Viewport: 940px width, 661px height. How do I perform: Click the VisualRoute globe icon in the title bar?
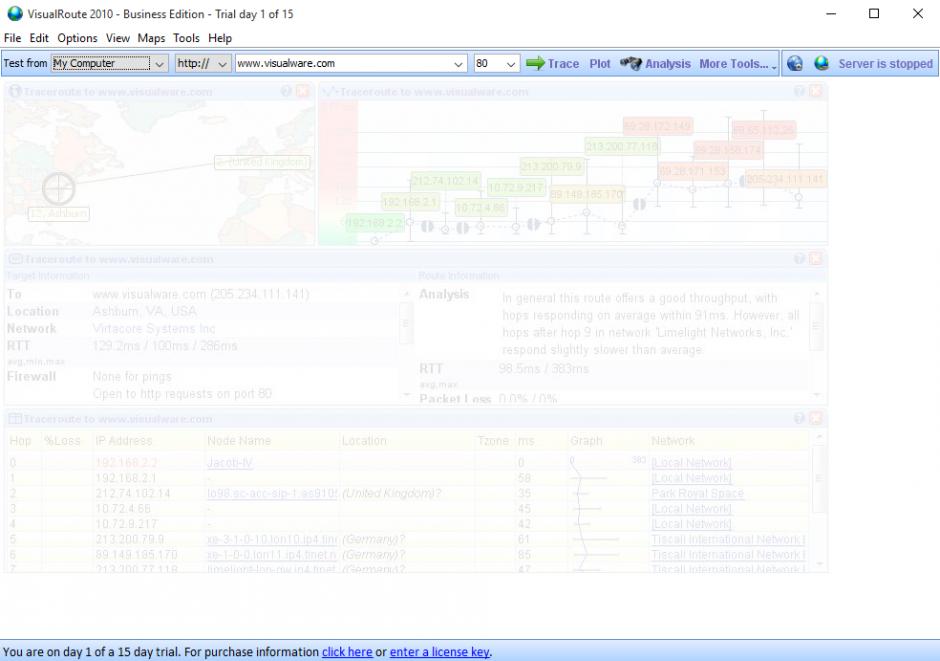pos(14,13)
